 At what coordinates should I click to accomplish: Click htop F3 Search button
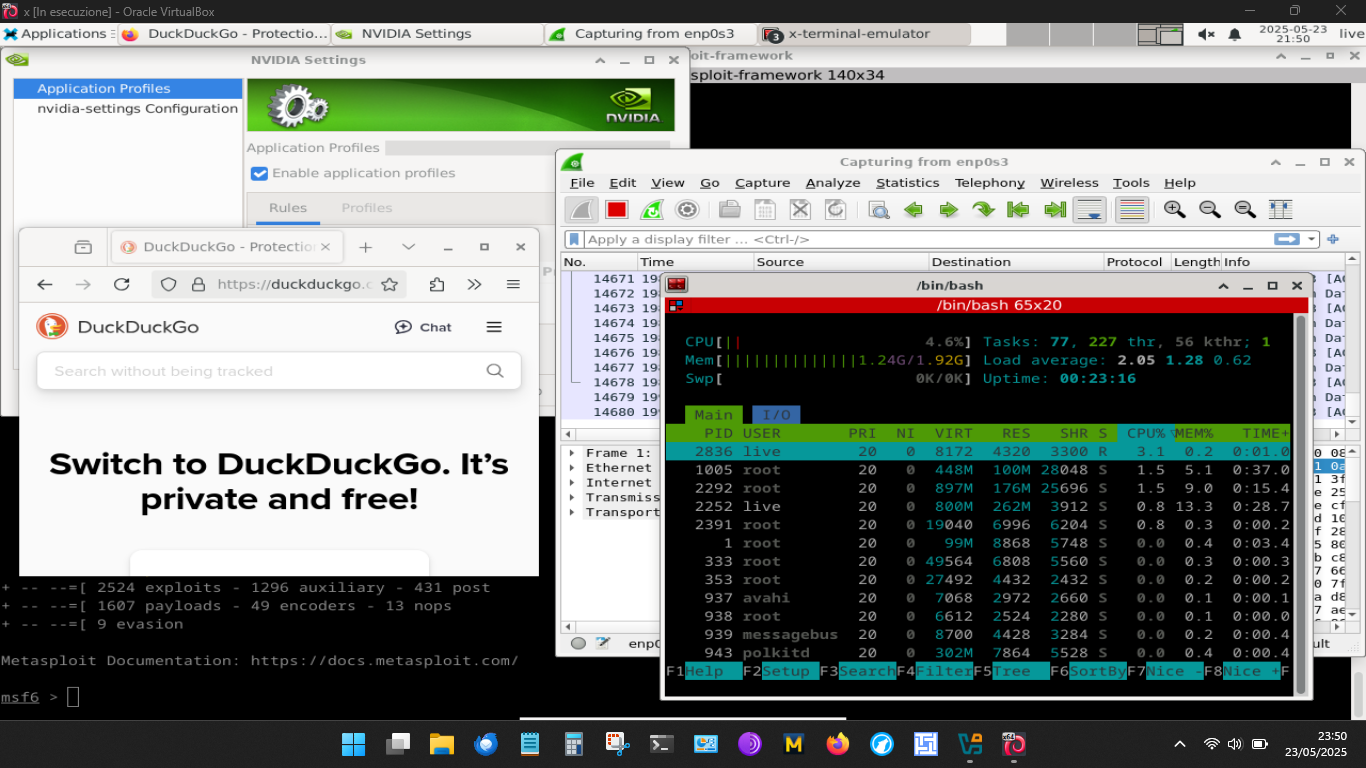point(857,671)
